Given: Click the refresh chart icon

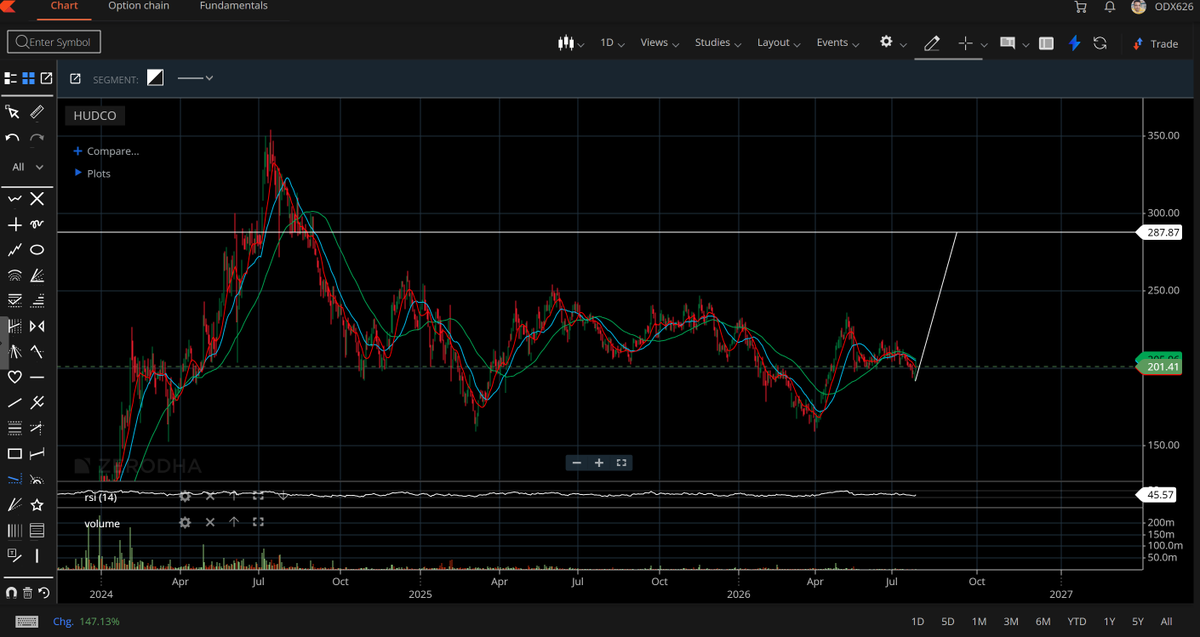Looking at the screenshot, I should coord(1100,43).
